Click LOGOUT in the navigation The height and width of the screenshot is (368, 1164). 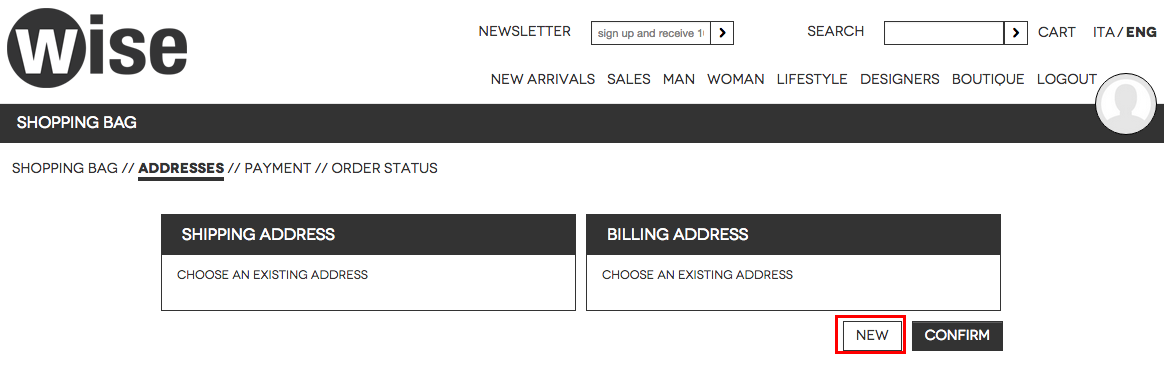(1067, 79)
